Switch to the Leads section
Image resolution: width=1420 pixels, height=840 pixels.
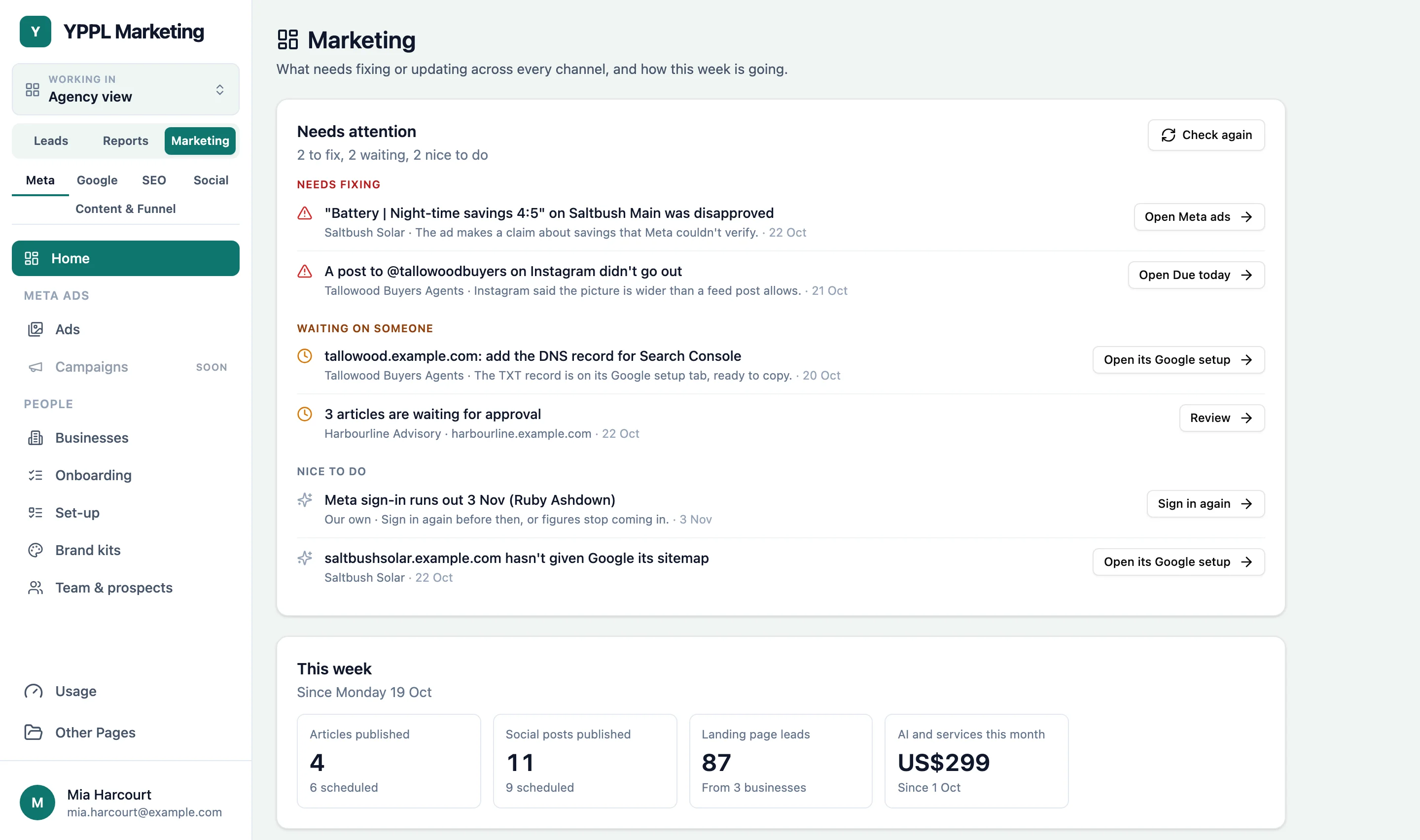pos(51,140)
